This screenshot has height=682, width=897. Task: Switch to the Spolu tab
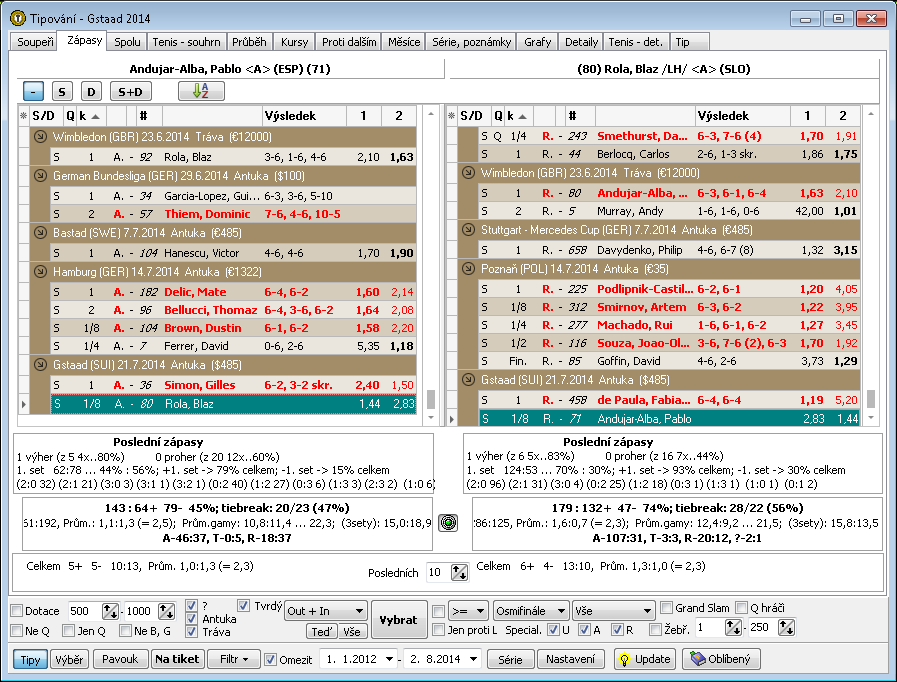127,42
